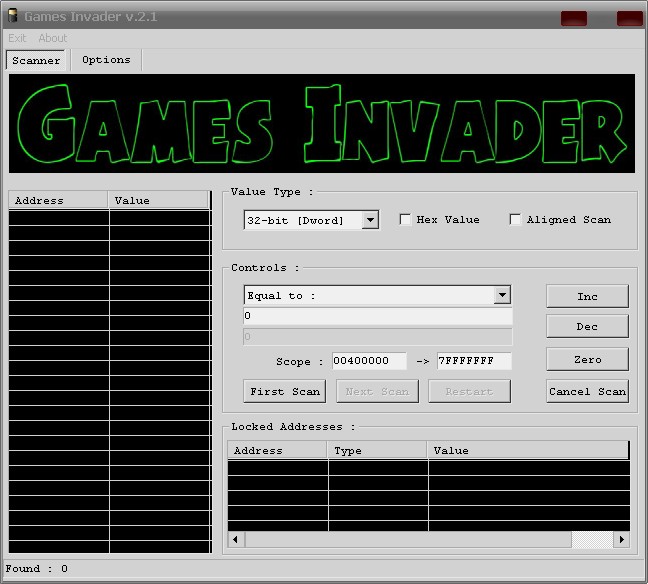
Task: Enable the Hex Value checkbox
Action: (405, 219)
